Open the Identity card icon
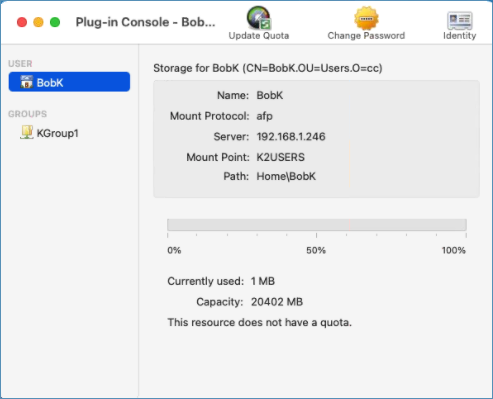Screen dimensions: 493x399 coord(459,20)
